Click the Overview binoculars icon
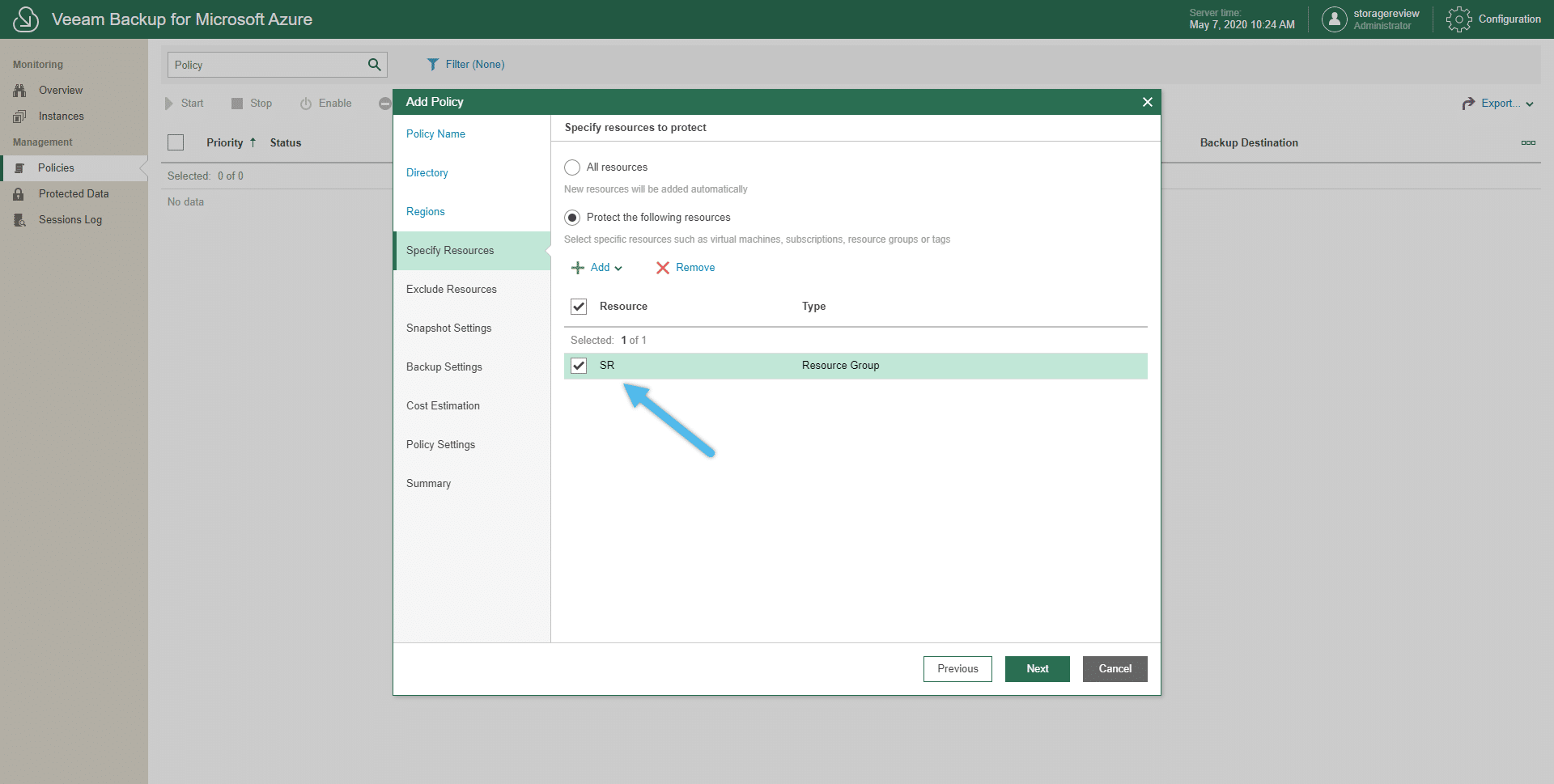1554x784 pixels. tap(19, 91)
